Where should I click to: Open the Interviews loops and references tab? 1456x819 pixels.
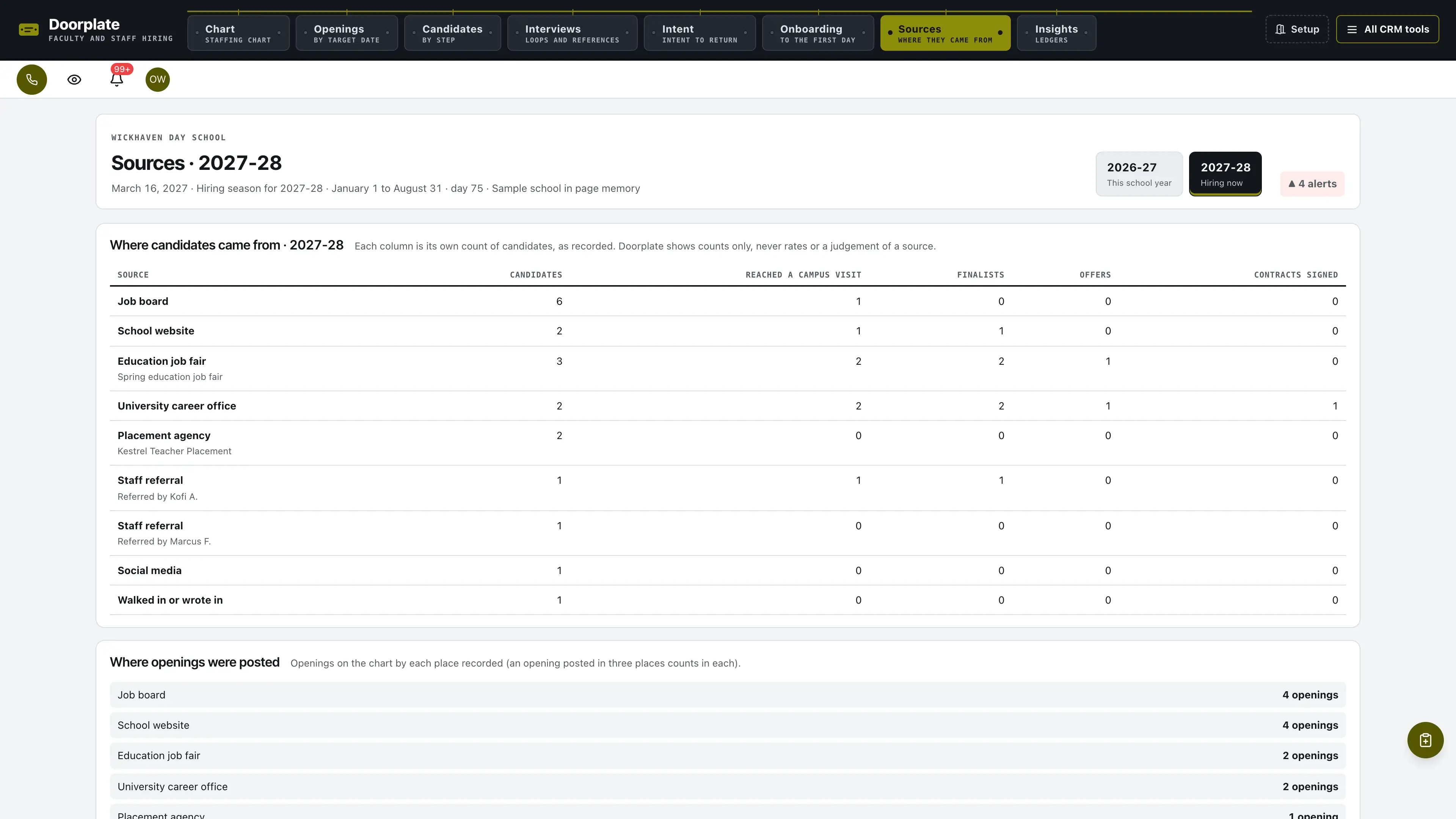[572, 33]
